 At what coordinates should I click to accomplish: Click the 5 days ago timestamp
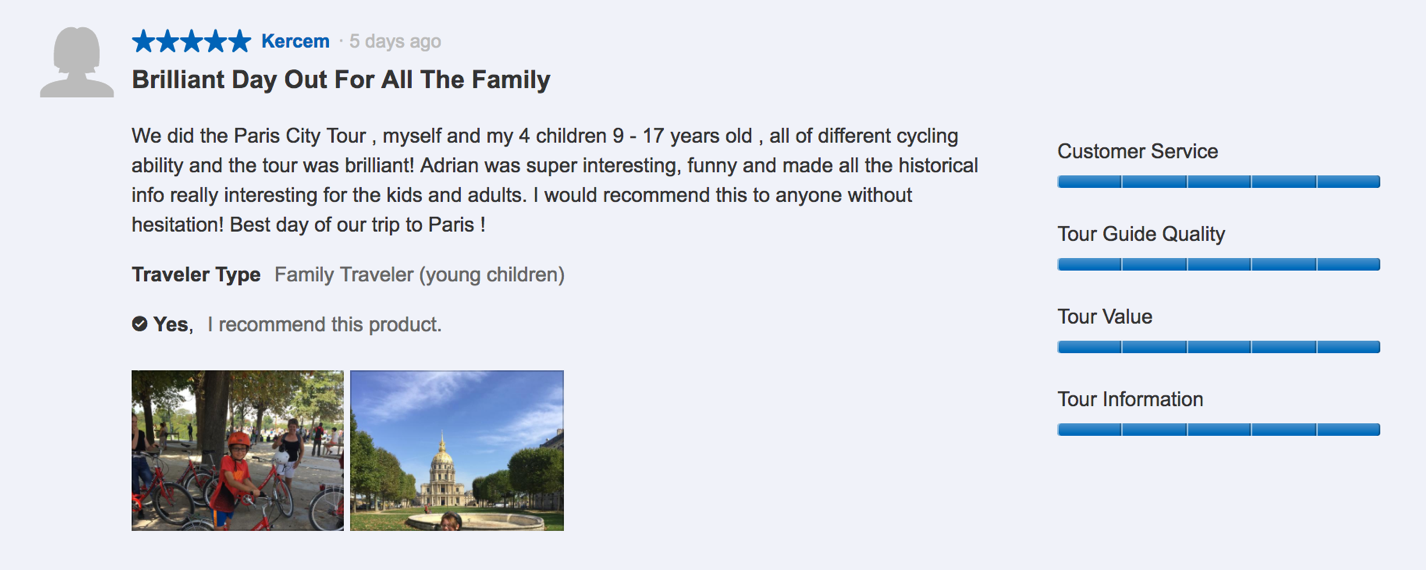pos(395,41)
